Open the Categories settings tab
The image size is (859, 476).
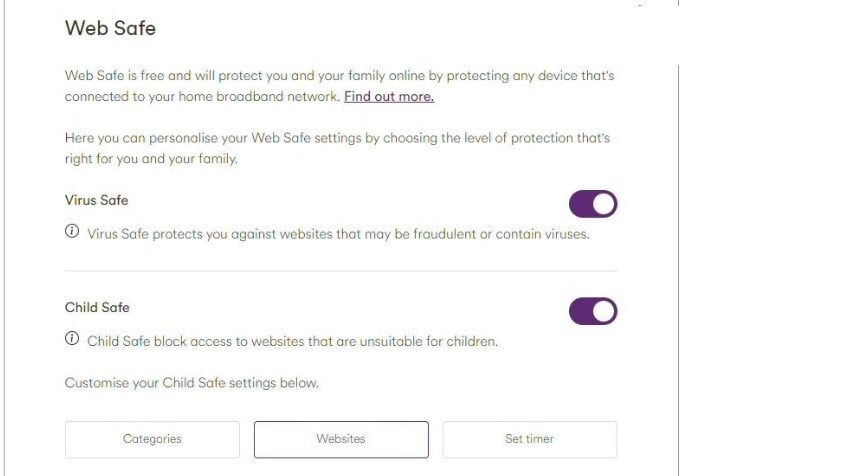pyautogui.click(x=152, y=439)
